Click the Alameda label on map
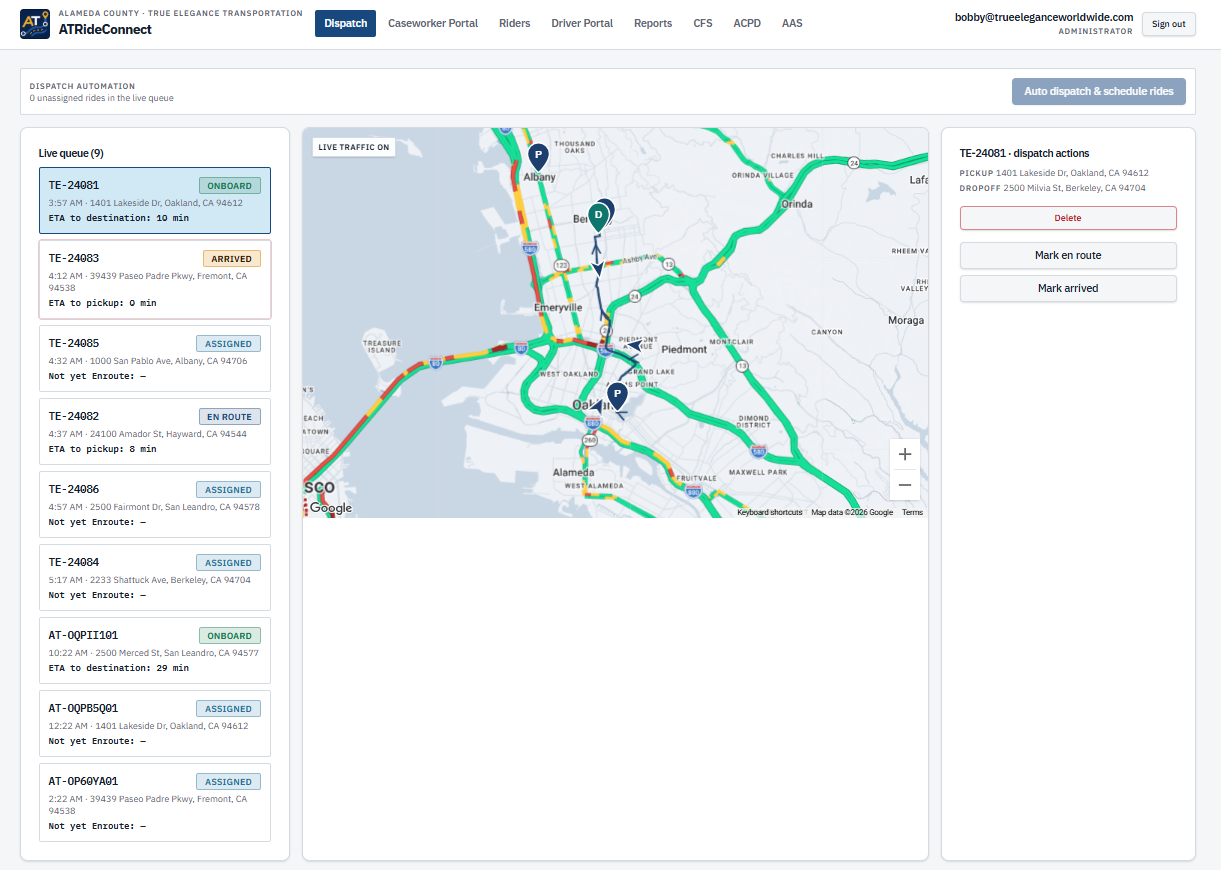 pyautogui.click(x=573, y=472)
